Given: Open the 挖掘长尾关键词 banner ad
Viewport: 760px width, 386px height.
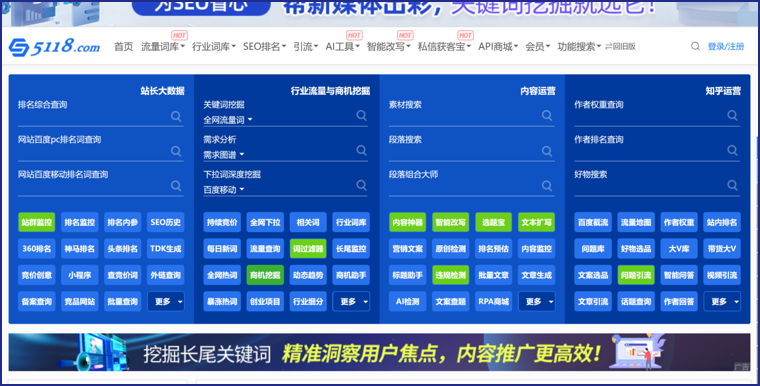Looking at the screenshot, I should pyautogui.click(x=380, y=352).
